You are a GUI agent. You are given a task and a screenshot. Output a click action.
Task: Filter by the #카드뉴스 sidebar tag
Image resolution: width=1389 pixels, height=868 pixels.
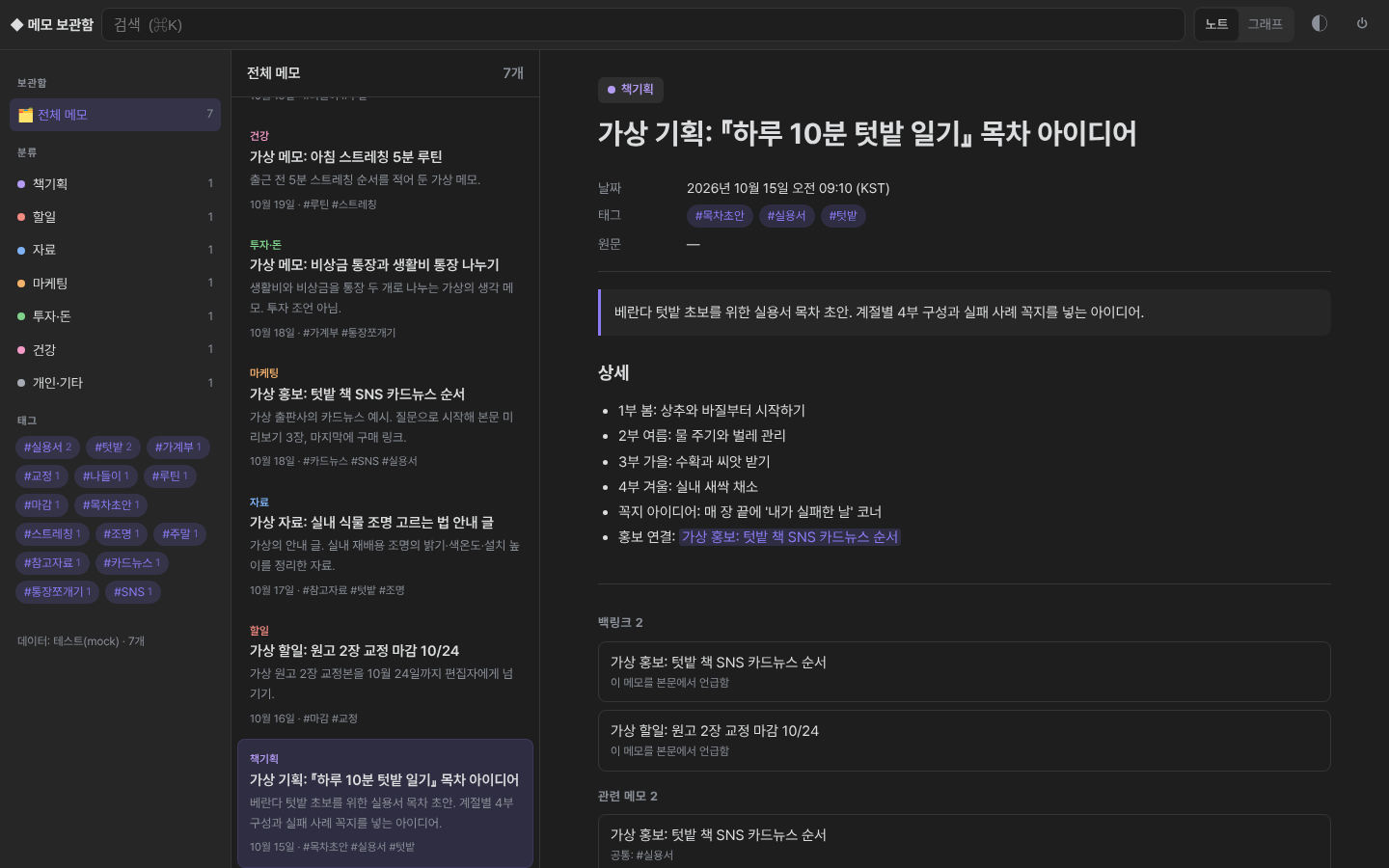133,563
